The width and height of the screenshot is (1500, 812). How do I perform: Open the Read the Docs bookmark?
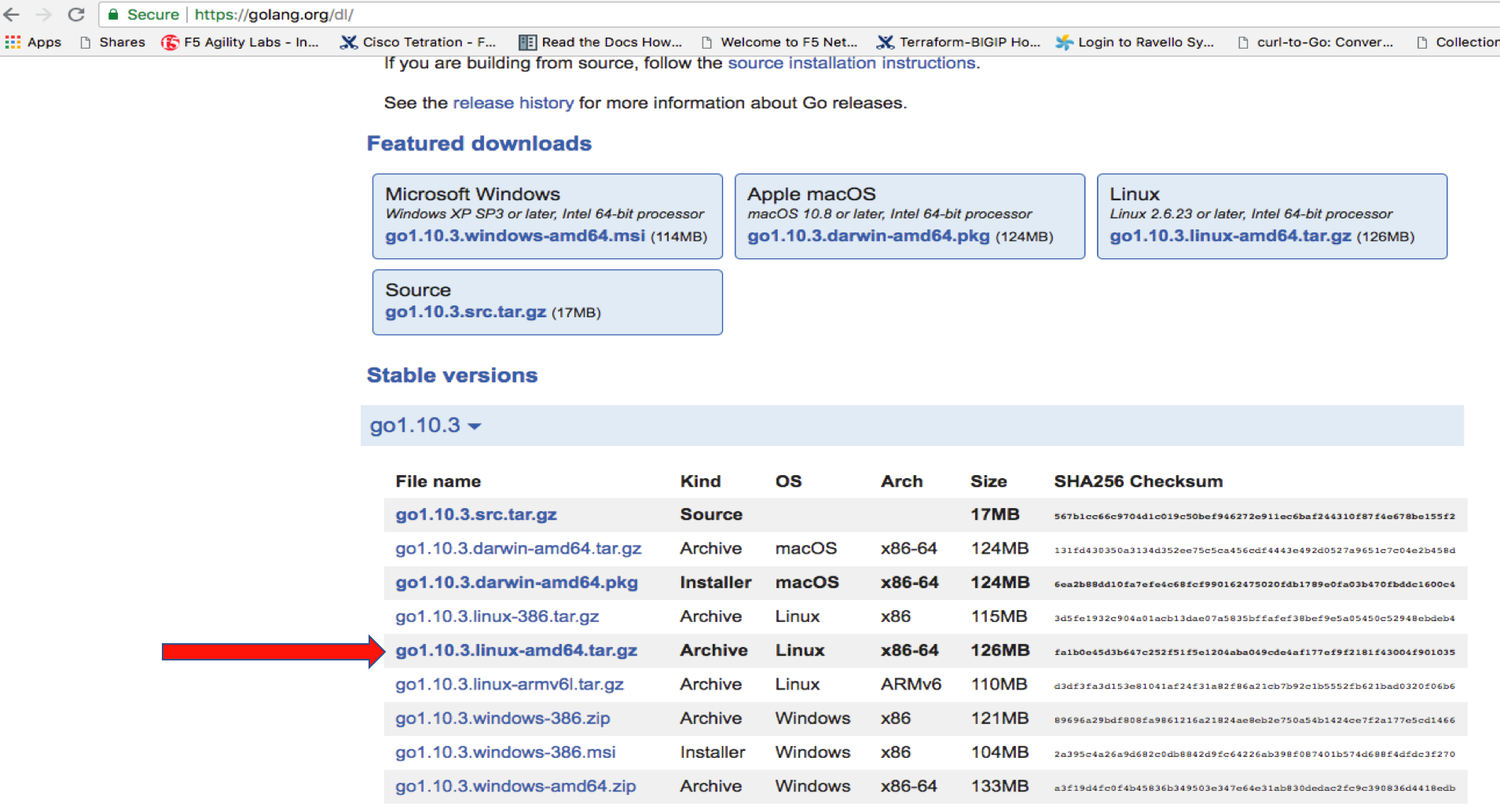(601, 42)
